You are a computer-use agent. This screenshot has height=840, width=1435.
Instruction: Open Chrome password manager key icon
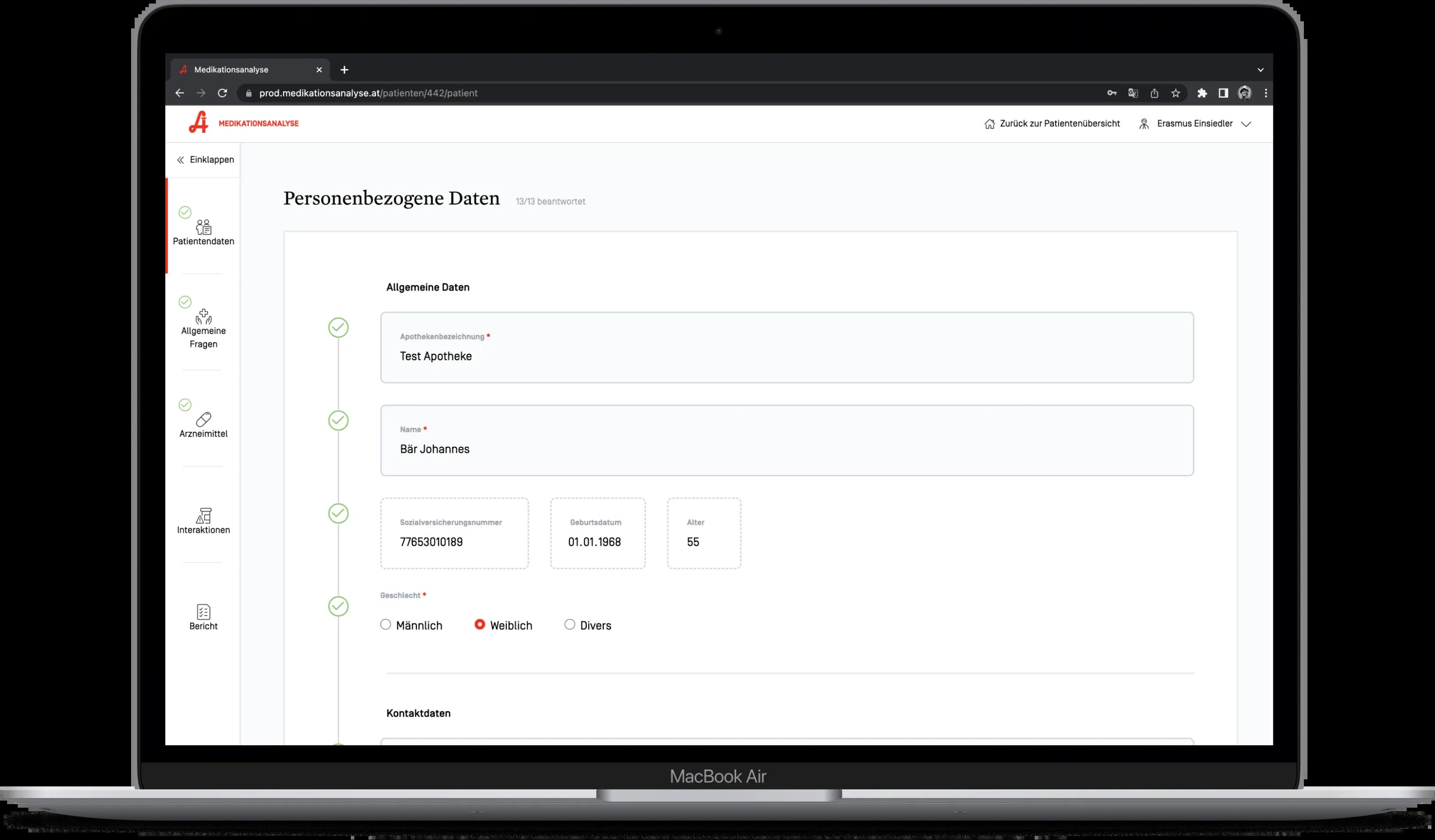pos(1112,93)
